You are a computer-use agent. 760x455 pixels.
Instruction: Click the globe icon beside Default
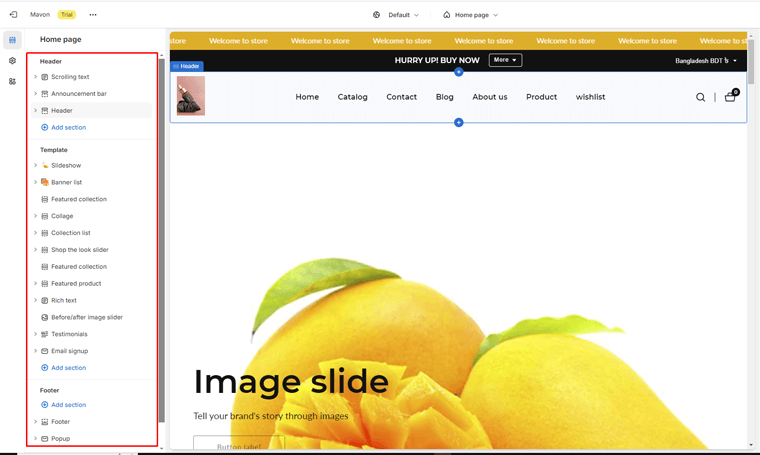(377, 15)
